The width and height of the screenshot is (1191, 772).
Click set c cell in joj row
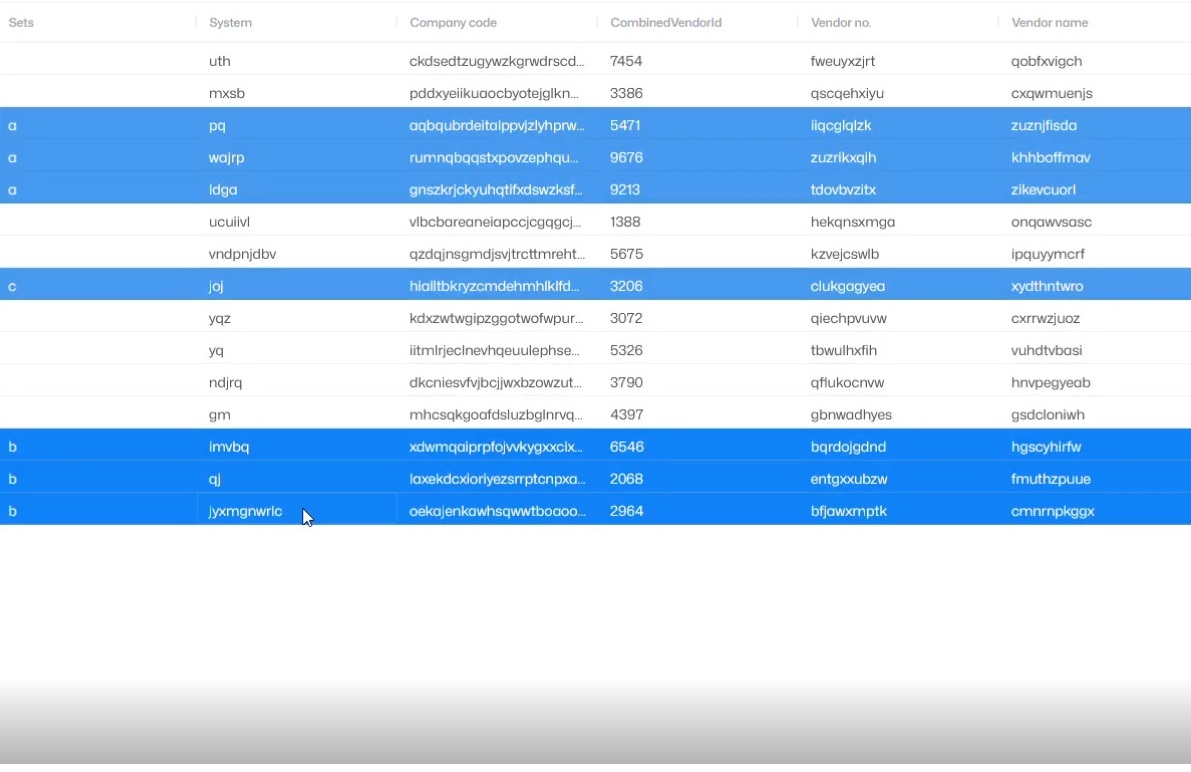pyautogui.click(x=13, y=286)
